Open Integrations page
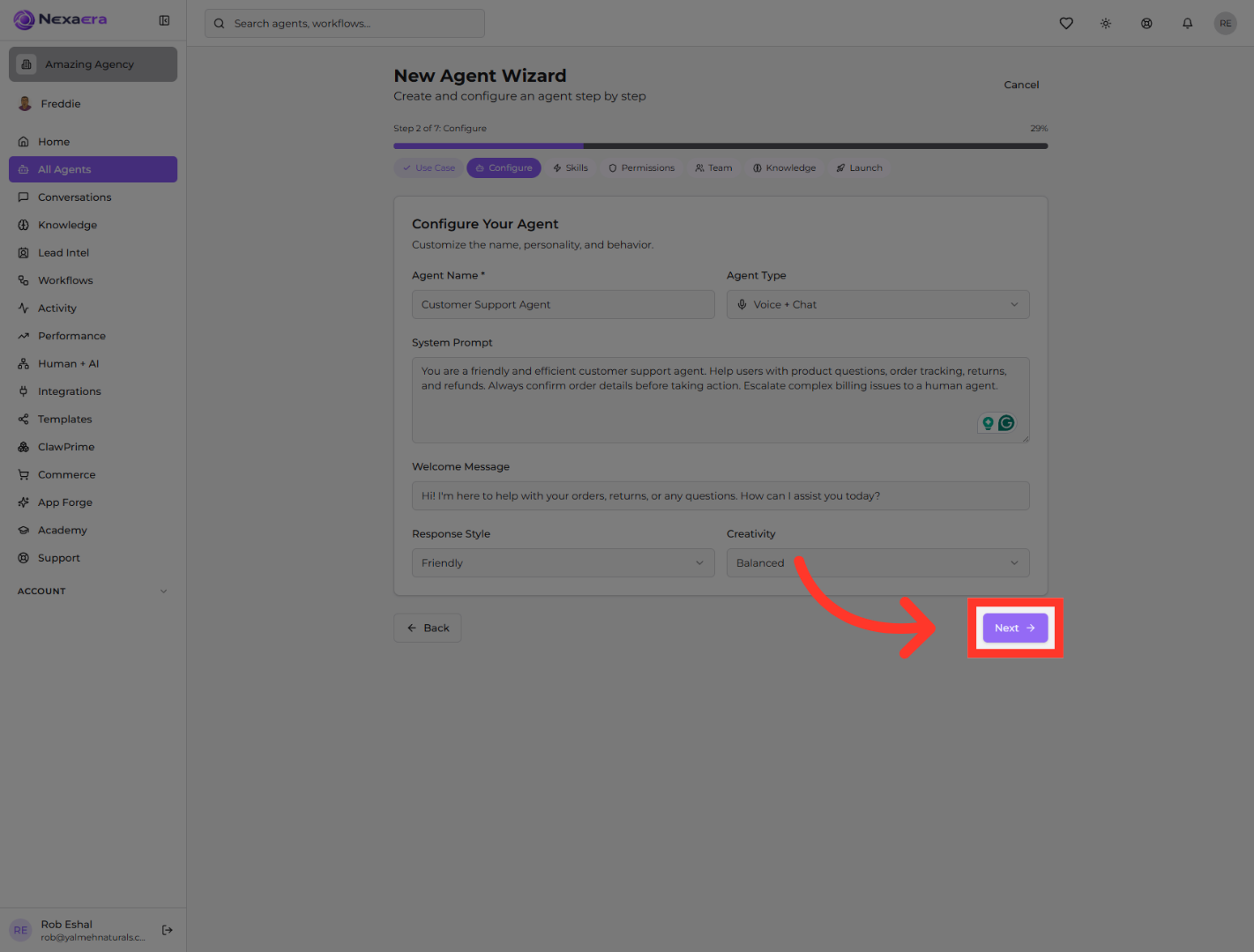1254x952 pixels. point(93,391)
